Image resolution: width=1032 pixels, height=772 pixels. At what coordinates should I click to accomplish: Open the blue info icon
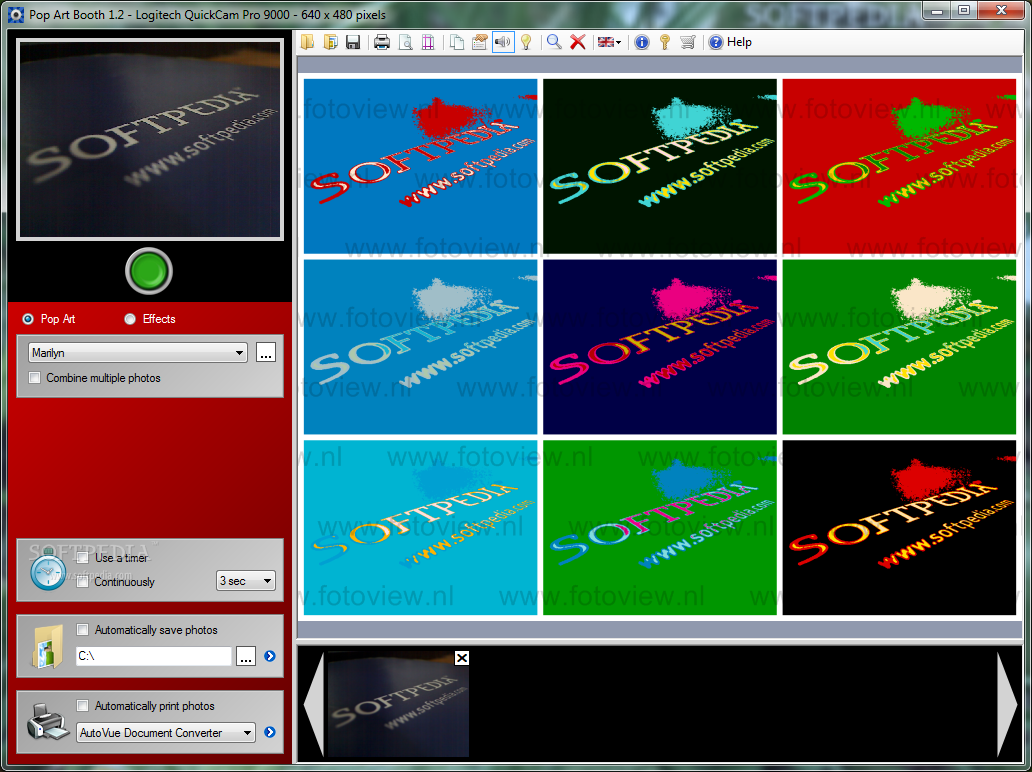[x=642, y=42]
